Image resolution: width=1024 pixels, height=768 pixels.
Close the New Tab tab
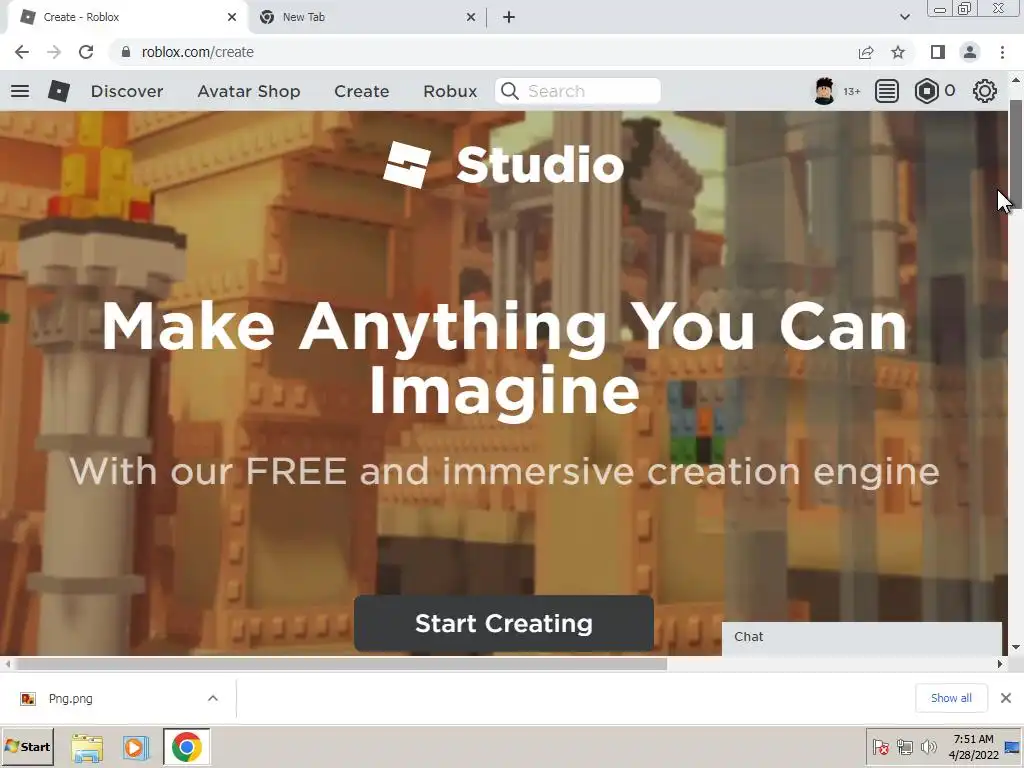(471, 17)
